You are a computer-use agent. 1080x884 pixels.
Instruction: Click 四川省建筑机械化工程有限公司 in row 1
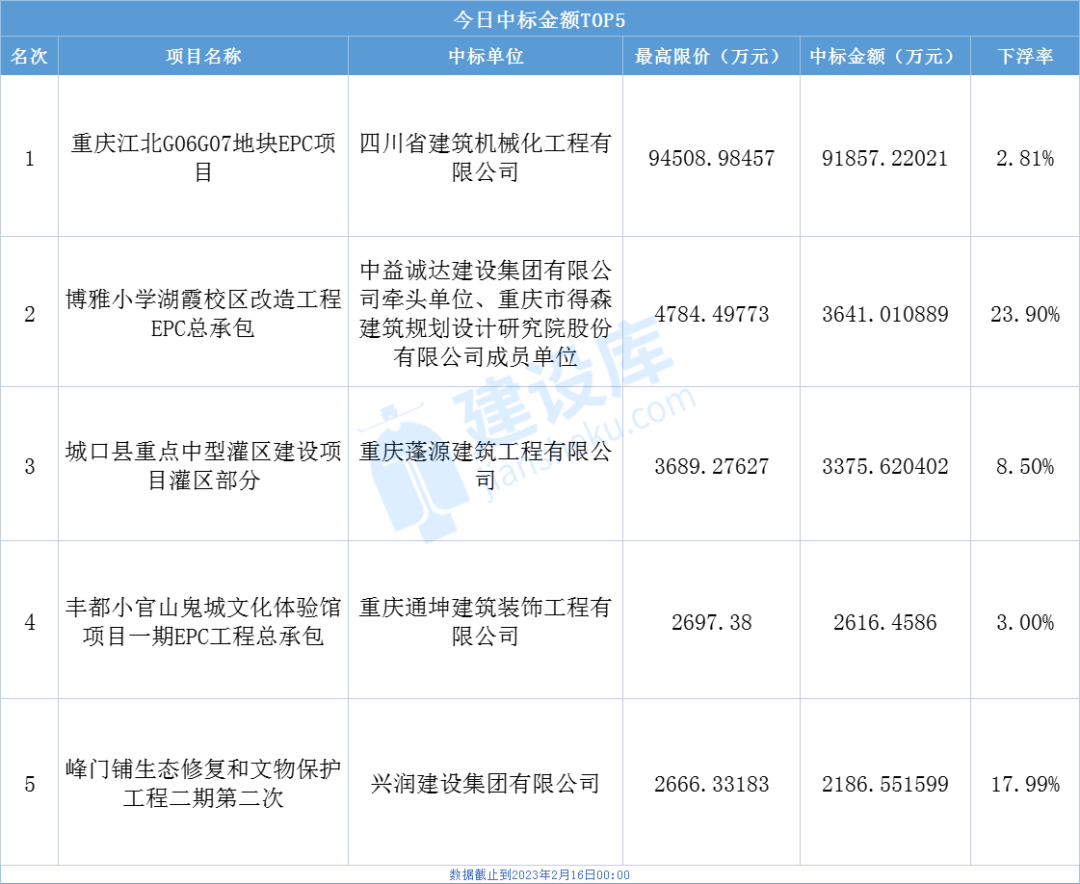point(484,158)
